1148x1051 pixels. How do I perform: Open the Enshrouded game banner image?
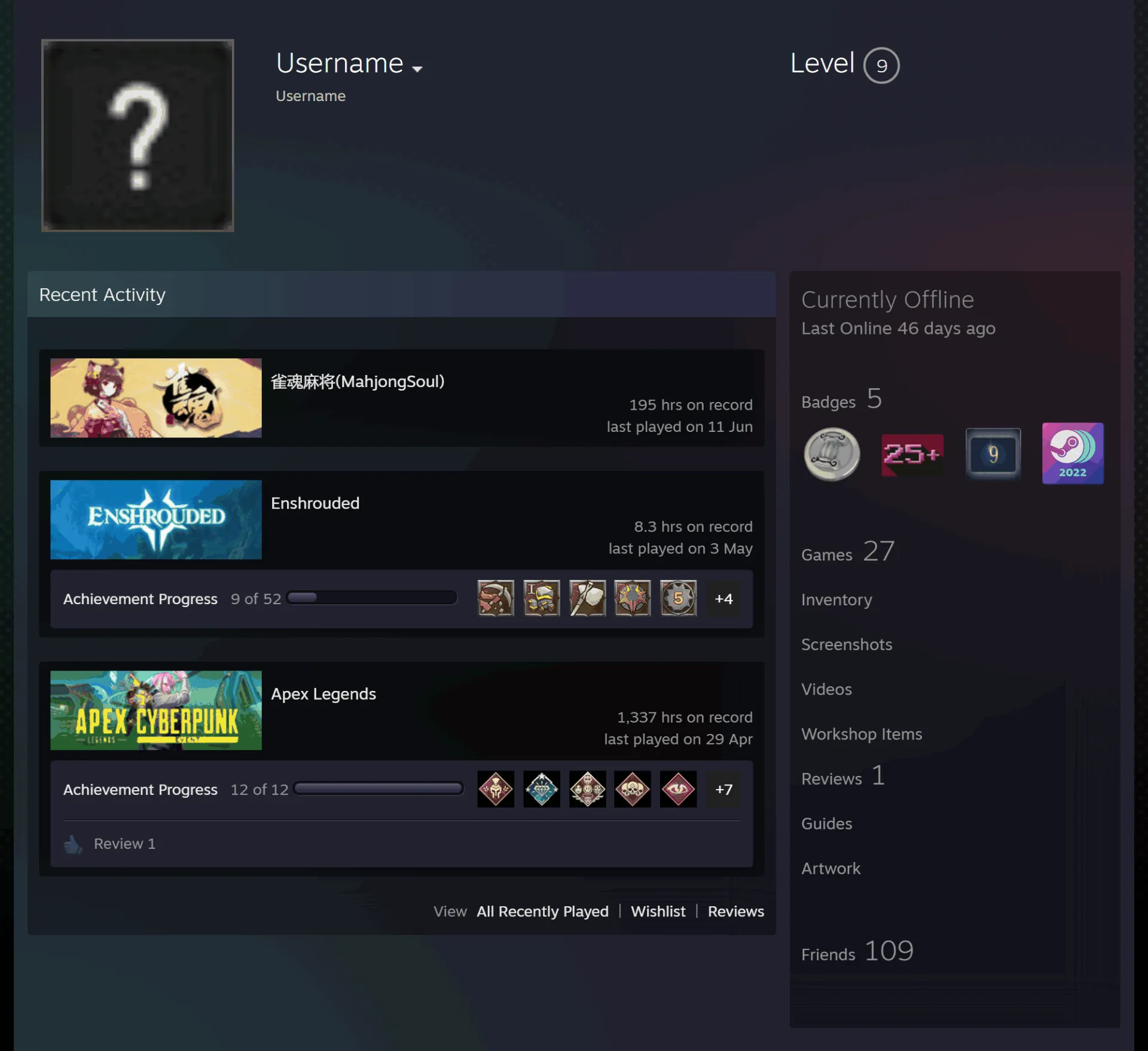point(156,520)
